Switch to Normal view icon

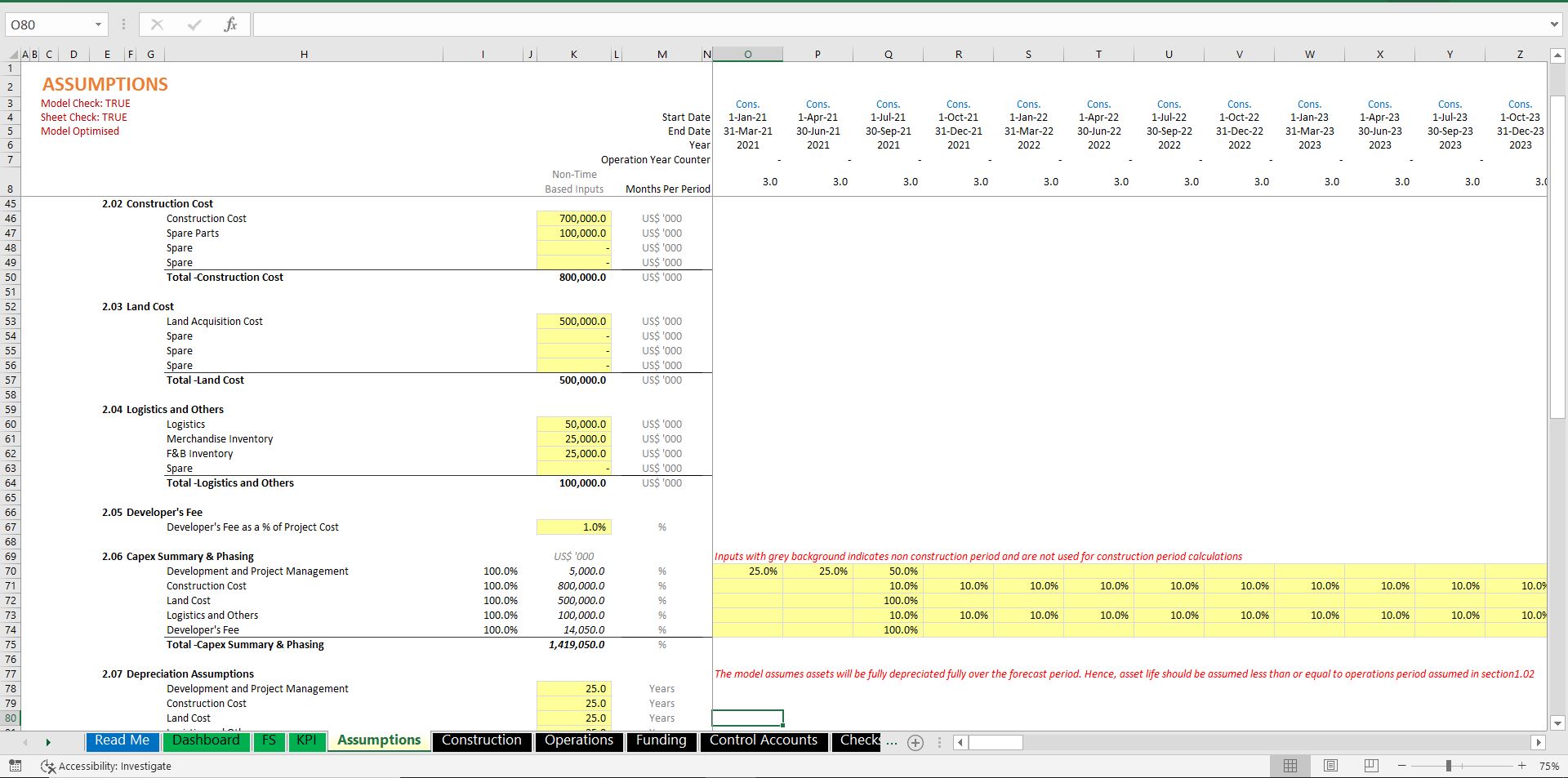[1290, 766]
